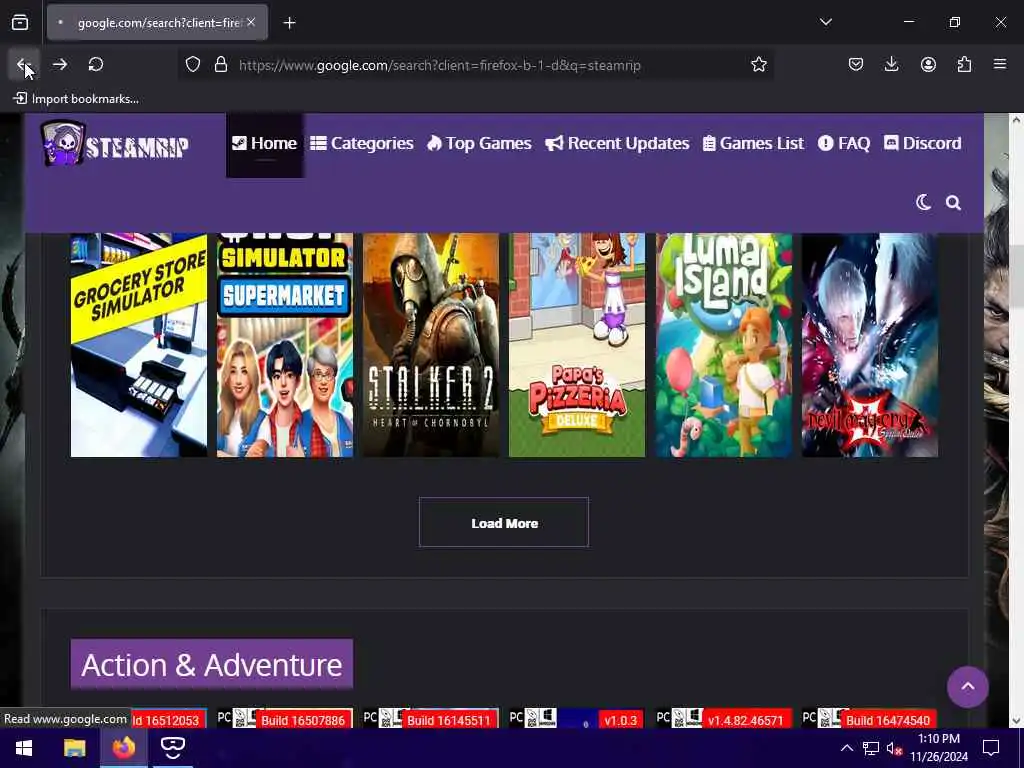Open Grocery Store Simulator game cover

138,345
